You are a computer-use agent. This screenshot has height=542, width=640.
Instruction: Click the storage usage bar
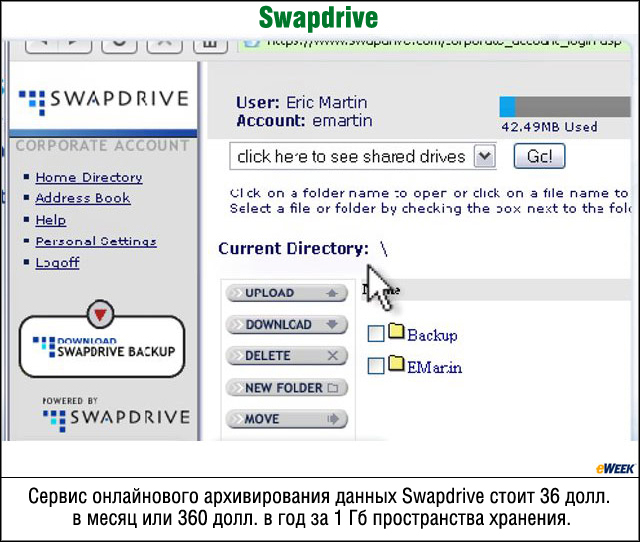tap(565, 107)
